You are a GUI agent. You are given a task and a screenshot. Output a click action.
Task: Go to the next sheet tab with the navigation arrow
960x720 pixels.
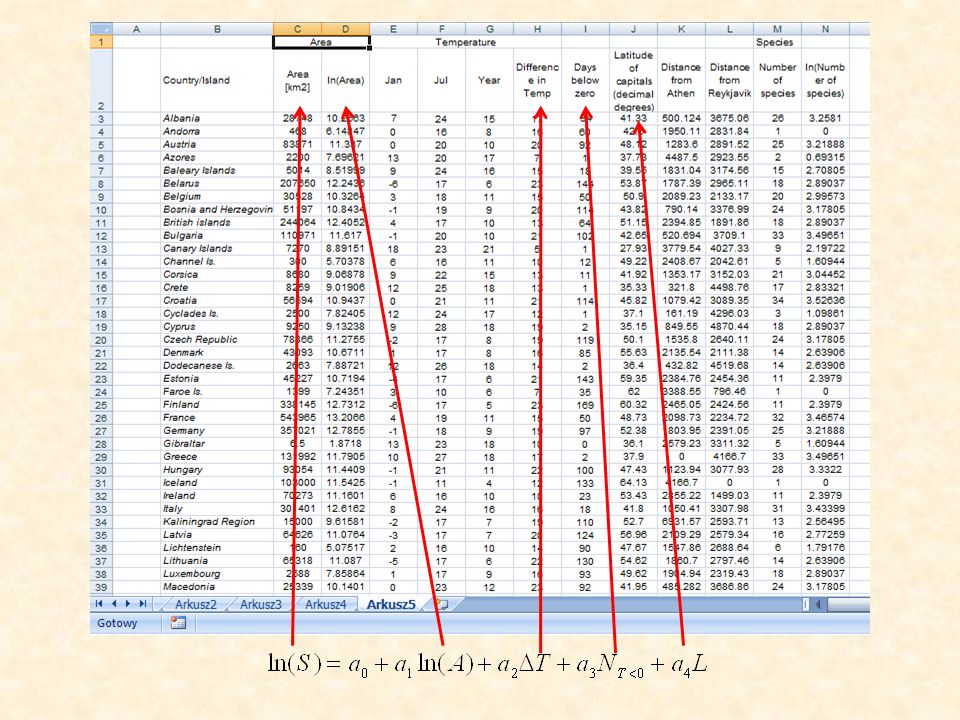pyautogui.click(x=128, y=604)
